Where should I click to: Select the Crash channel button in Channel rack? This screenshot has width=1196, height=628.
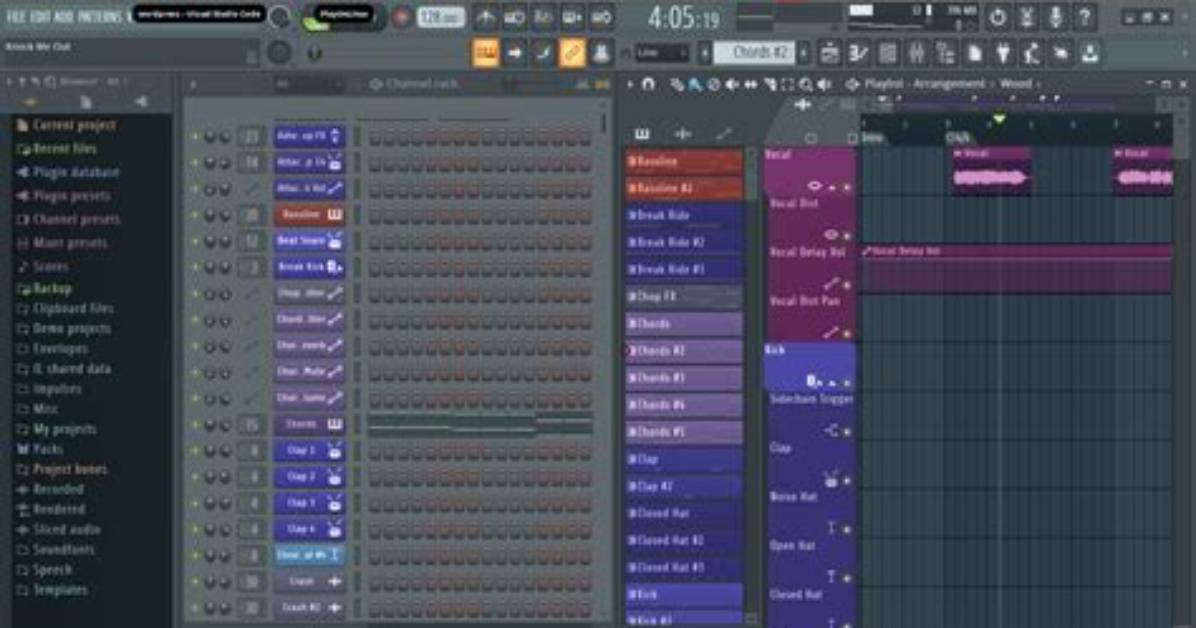(x=309, y=582)
